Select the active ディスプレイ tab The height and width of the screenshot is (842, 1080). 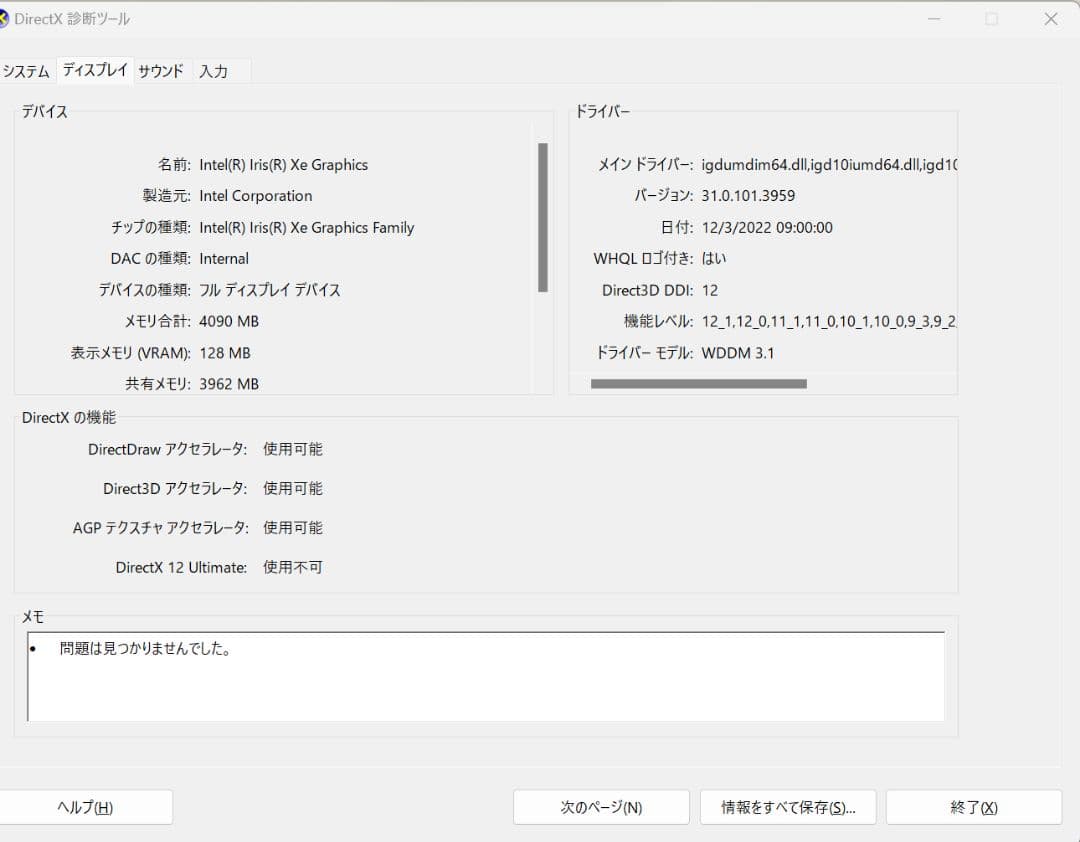pos(95,70)
